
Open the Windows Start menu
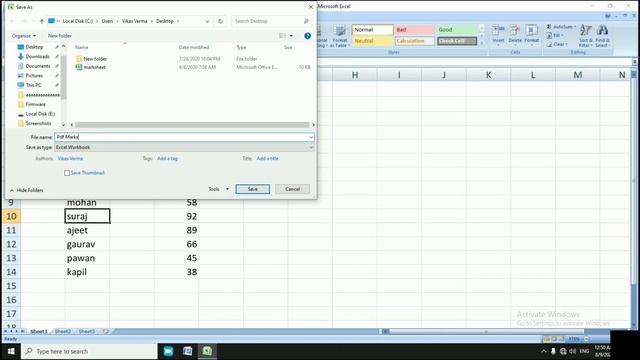point(11,351)
